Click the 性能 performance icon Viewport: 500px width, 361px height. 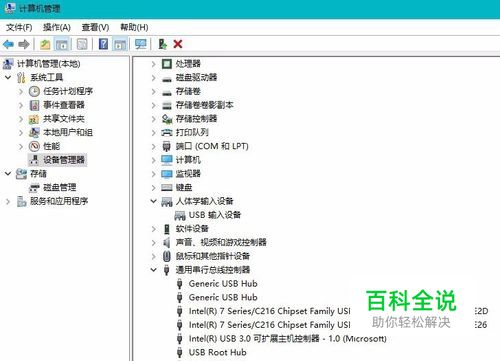pyautogui.click(x=34, y=146)
